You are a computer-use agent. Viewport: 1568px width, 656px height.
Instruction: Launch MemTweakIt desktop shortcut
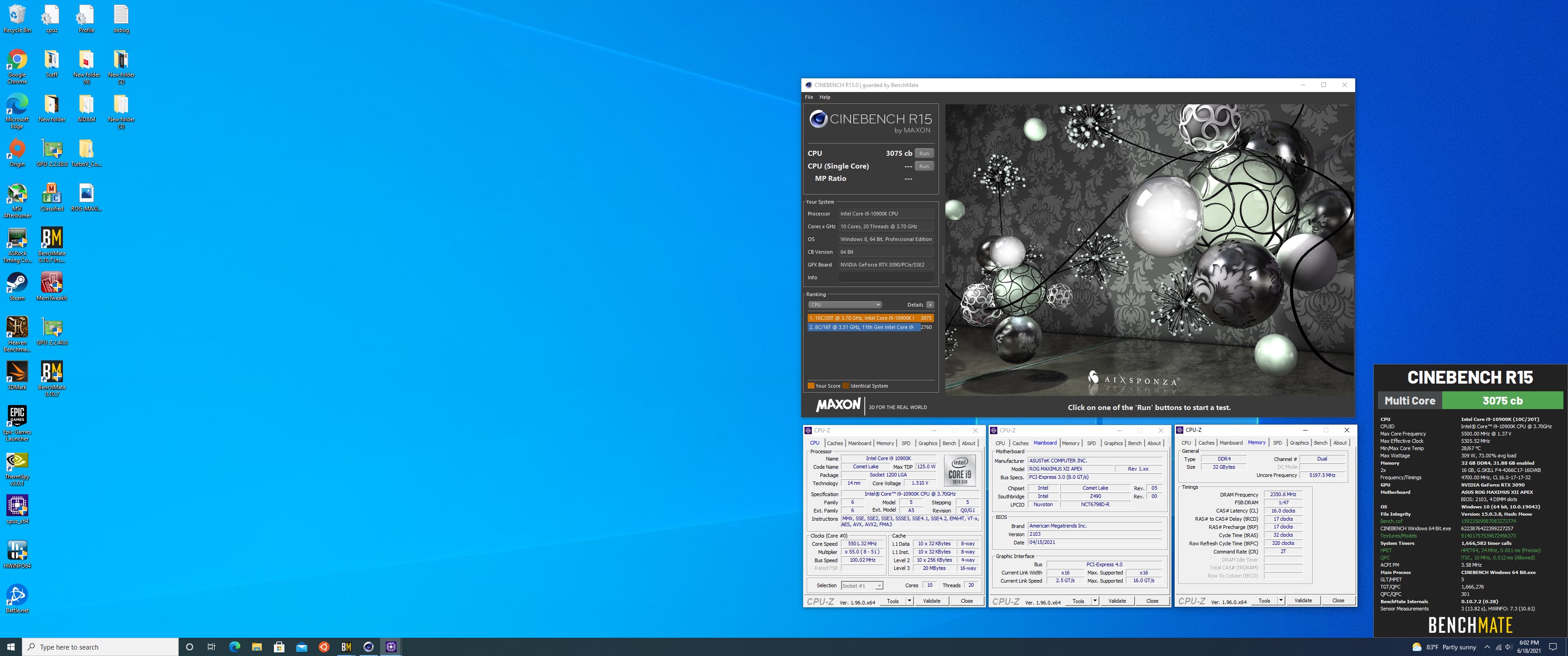tap(52, 287)
